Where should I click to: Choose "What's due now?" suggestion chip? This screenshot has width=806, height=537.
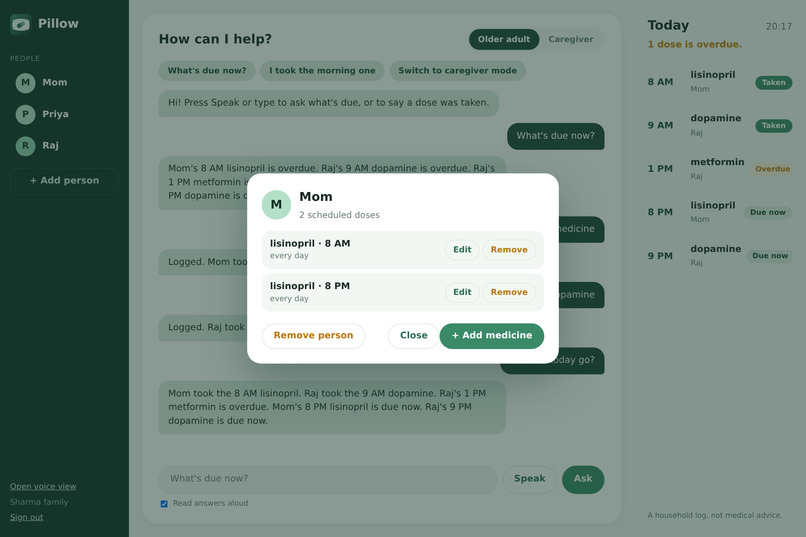(207, 71)
